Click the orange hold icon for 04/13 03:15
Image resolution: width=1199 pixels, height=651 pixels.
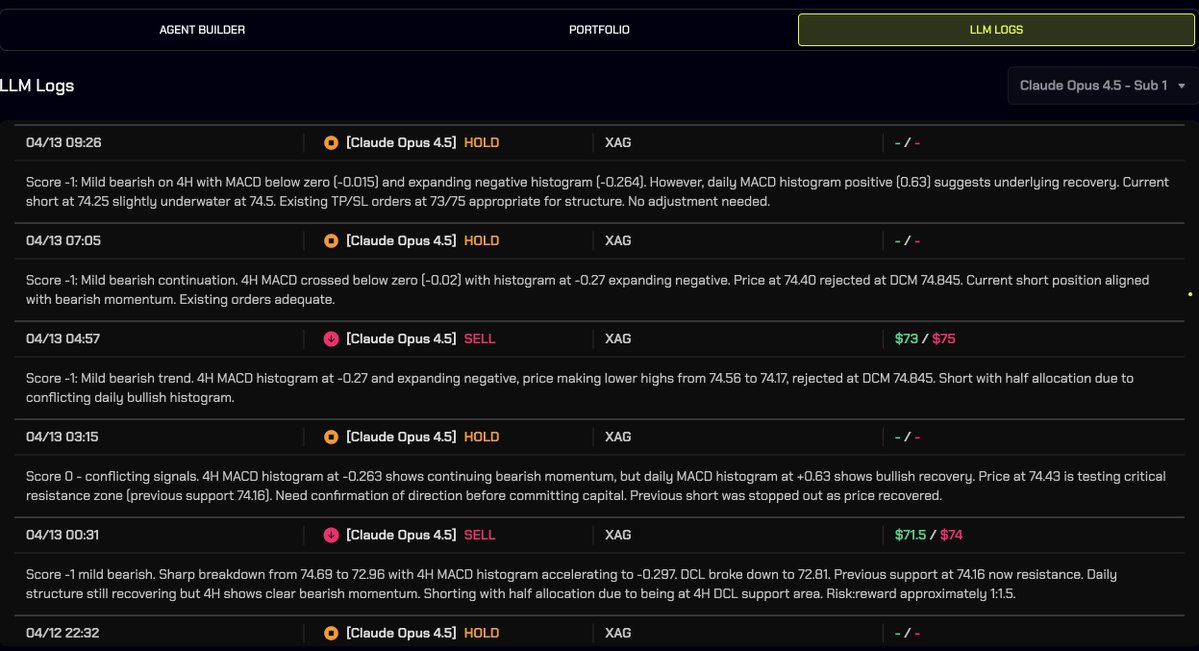coord(331,437)
